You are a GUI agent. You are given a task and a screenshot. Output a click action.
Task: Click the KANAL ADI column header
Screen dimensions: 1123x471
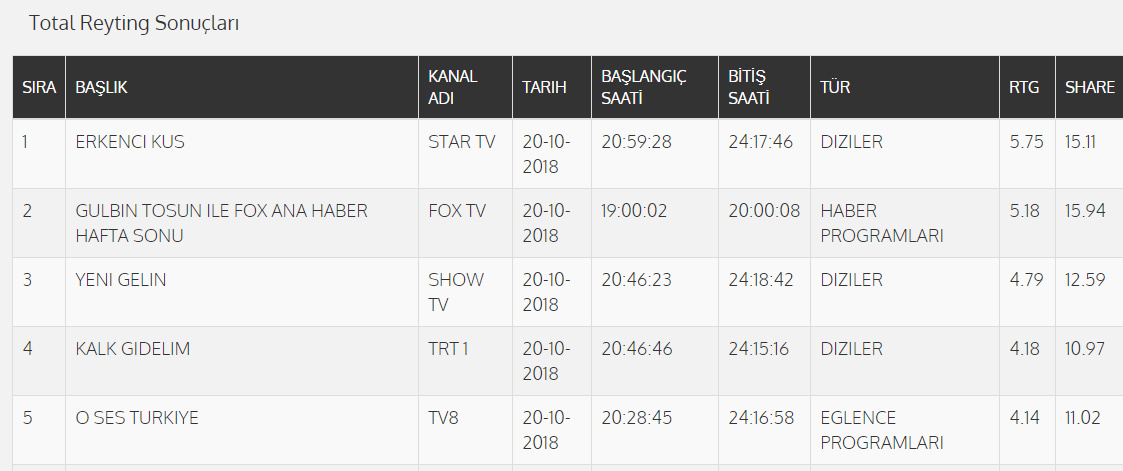[x=453, y=87]
